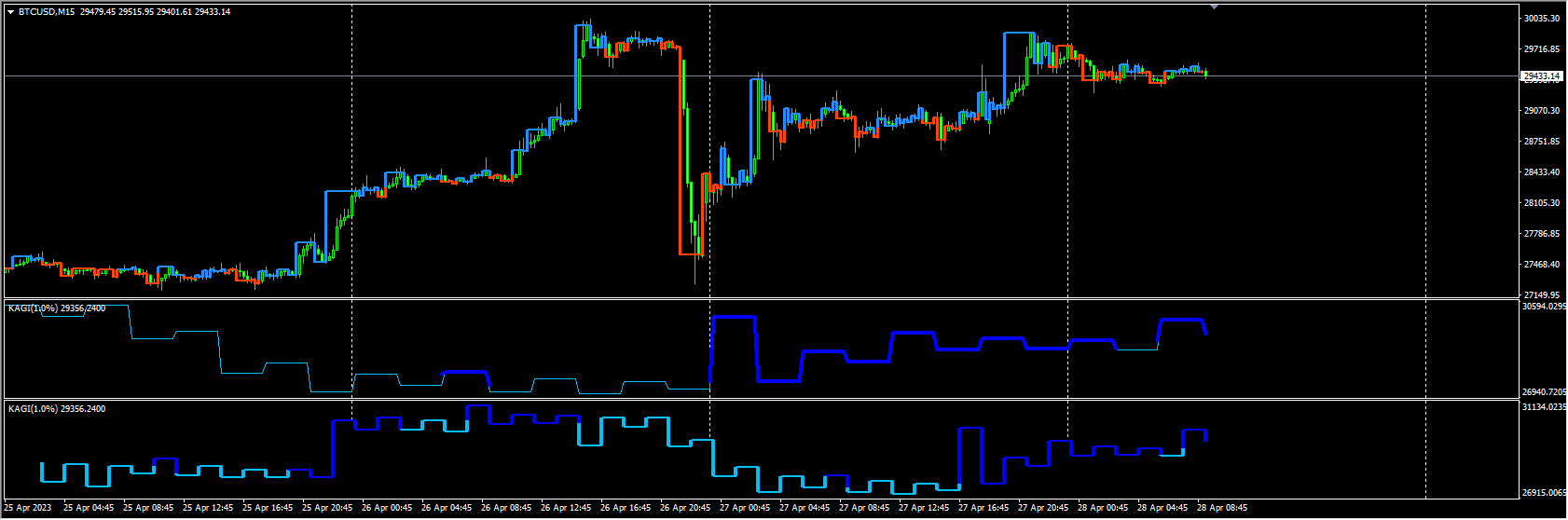Click the 25 Apr 08:45 time label
This screenshot has width=1568, height=520.
coord(148,509)
